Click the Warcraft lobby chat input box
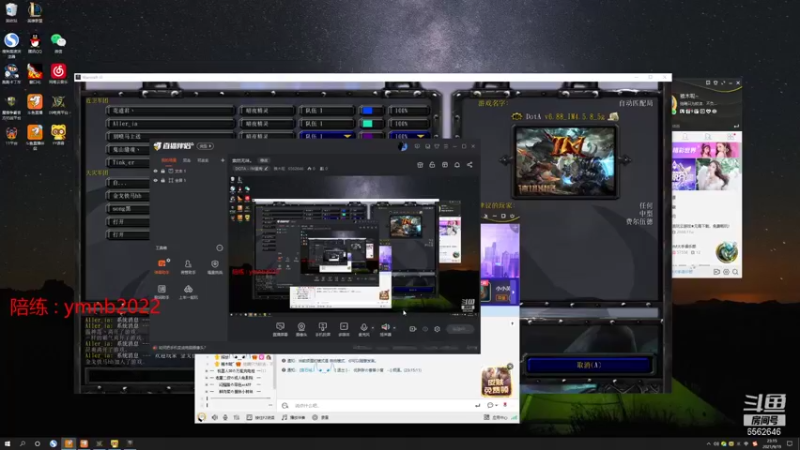This screenshot has width=800, height=450. tap(140, 376)
